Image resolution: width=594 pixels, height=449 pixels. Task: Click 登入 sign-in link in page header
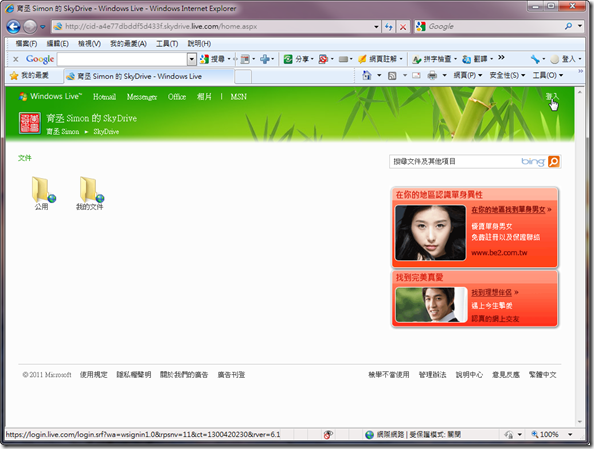(552, 97)
